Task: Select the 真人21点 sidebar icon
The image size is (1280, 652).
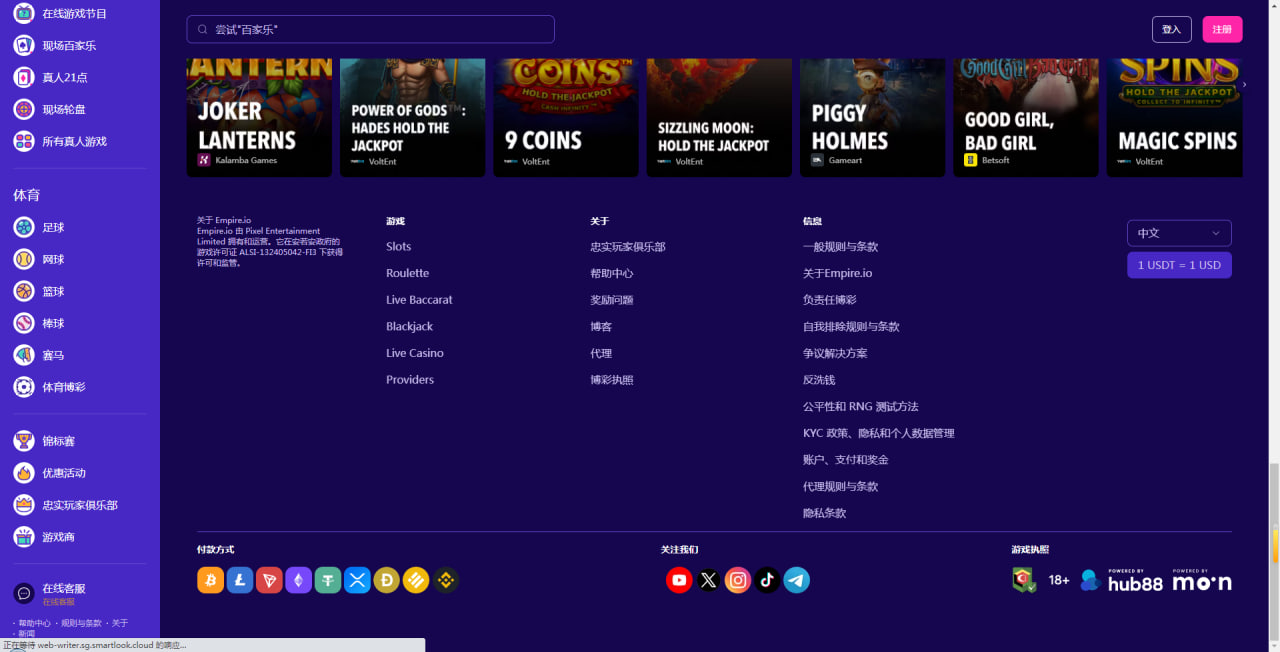Action: (24, 78)
